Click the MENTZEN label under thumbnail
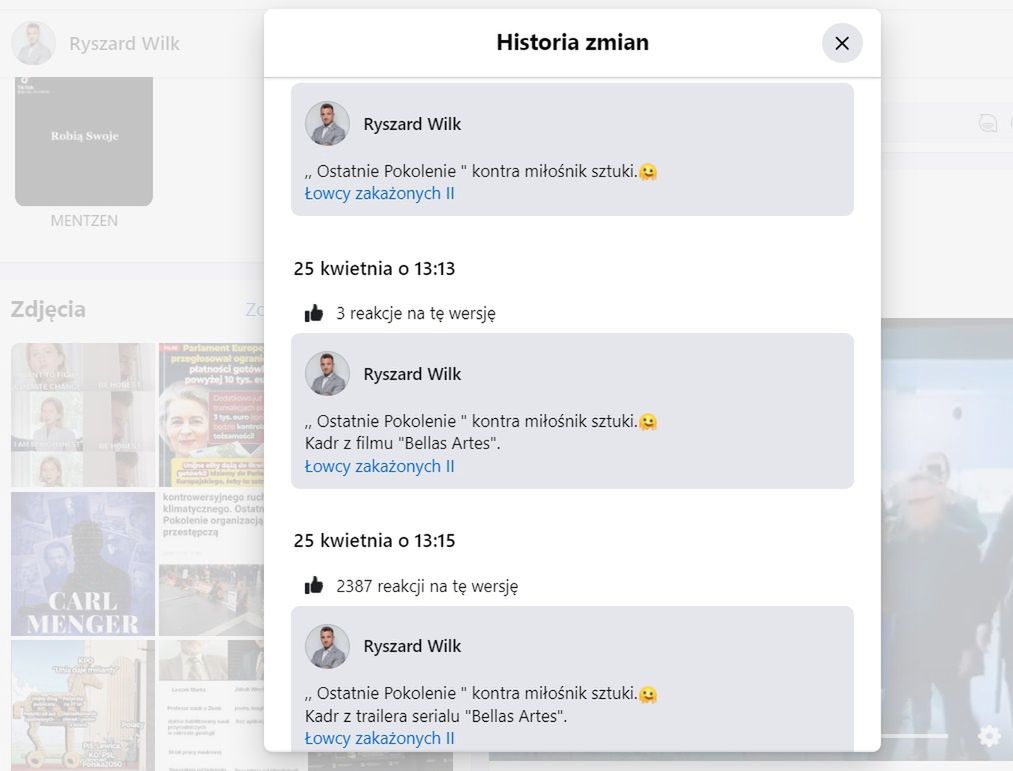Viewport: 1013px width, 771px height. [x=84, y=221]
